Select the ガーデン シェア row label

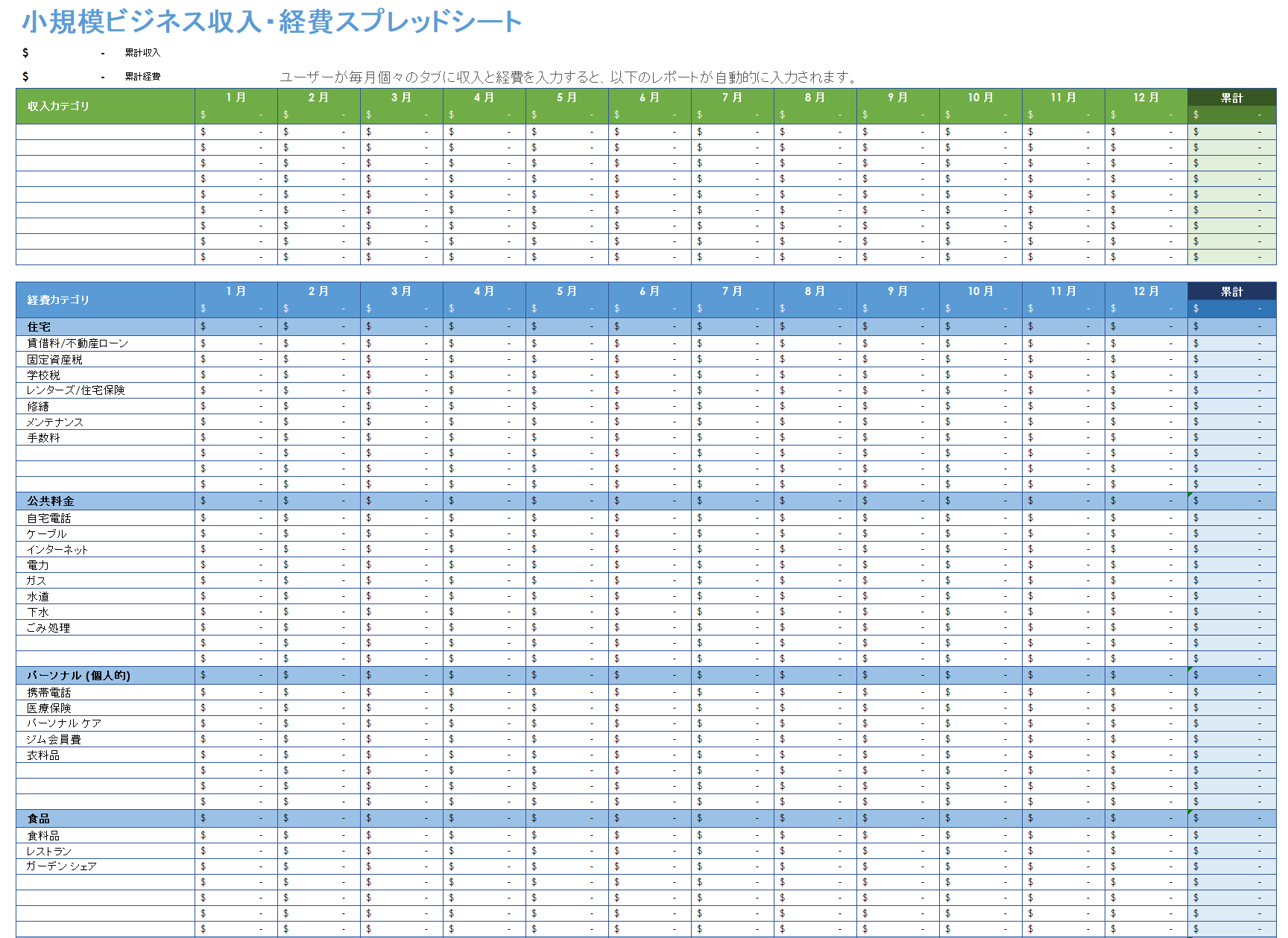62,866
